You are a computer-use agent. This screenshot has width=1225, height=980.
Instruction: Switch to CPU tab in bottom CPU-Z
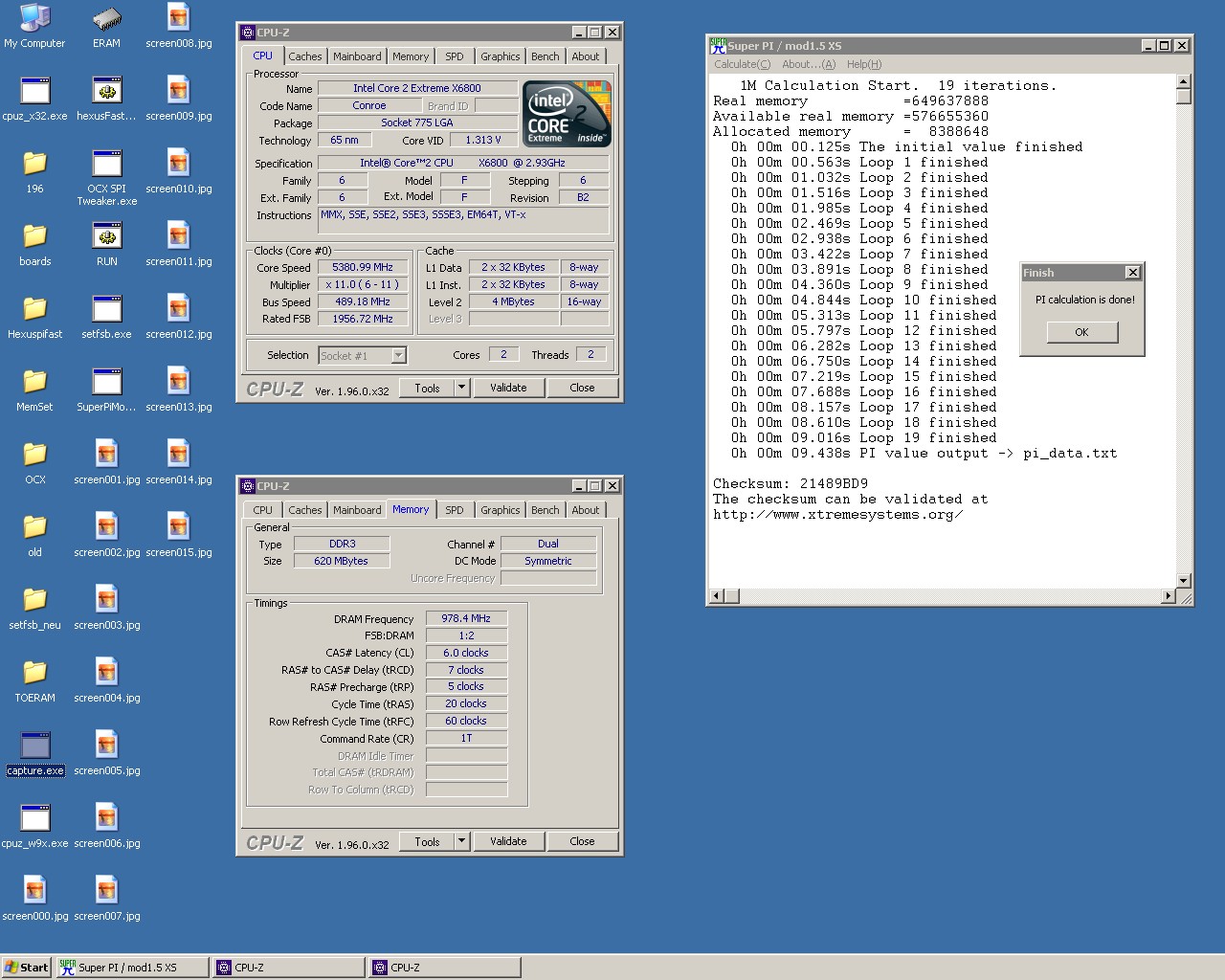pyautogui.click(x=263, y=510)
